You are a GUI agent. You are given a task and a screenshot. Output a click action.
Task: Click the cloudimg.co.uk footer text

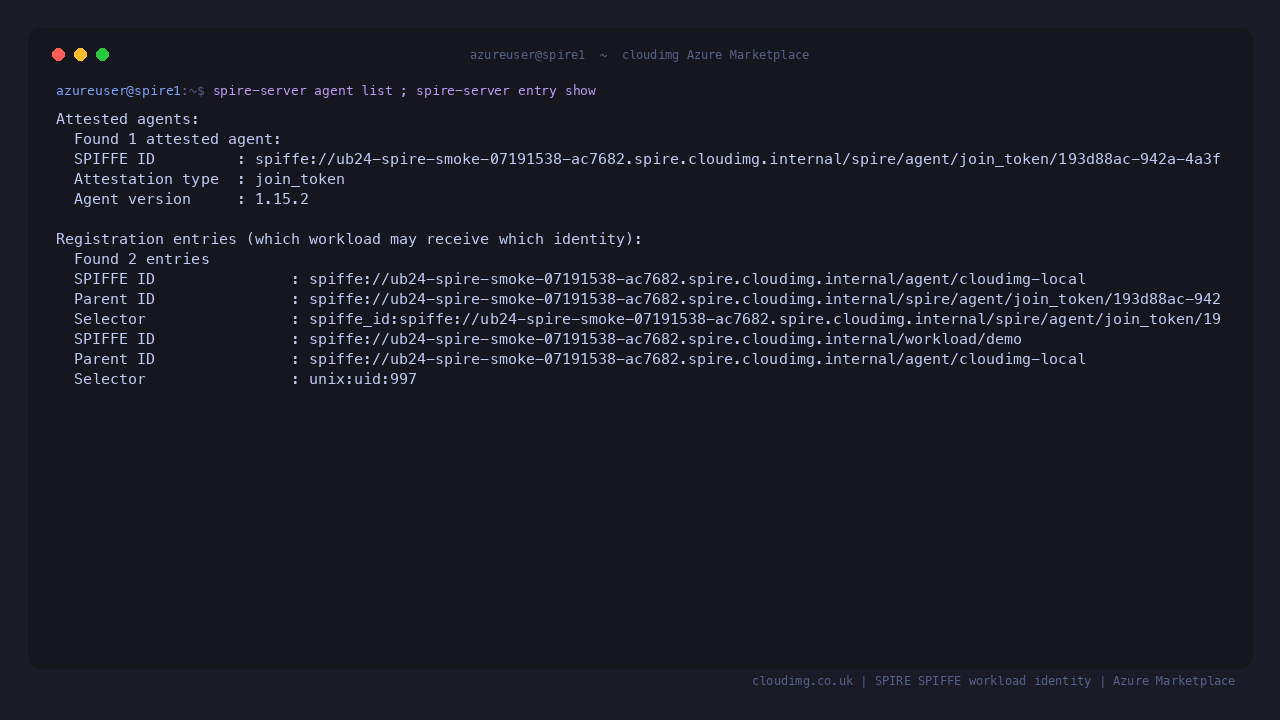[x=802, y=681]
